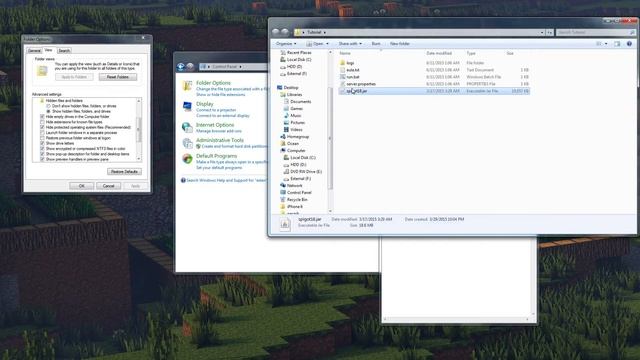The image size is (640, 360).
Task: Click the Recycle Bin icon in navigation pane
Action: pos(283,200)
